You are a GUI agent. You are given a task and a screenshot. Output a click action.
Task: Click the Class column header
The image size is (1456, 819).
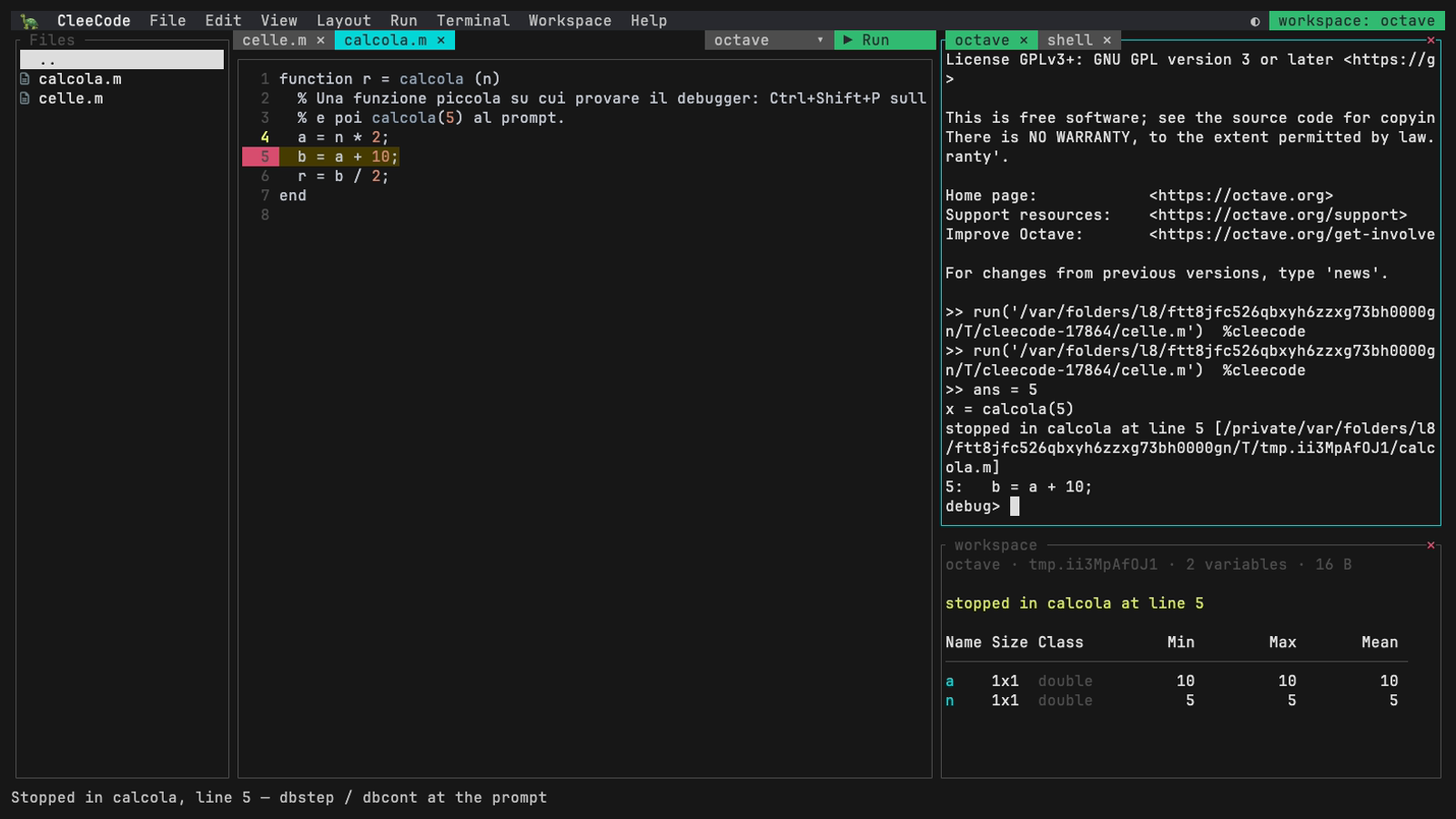(x=1060, y=642)
